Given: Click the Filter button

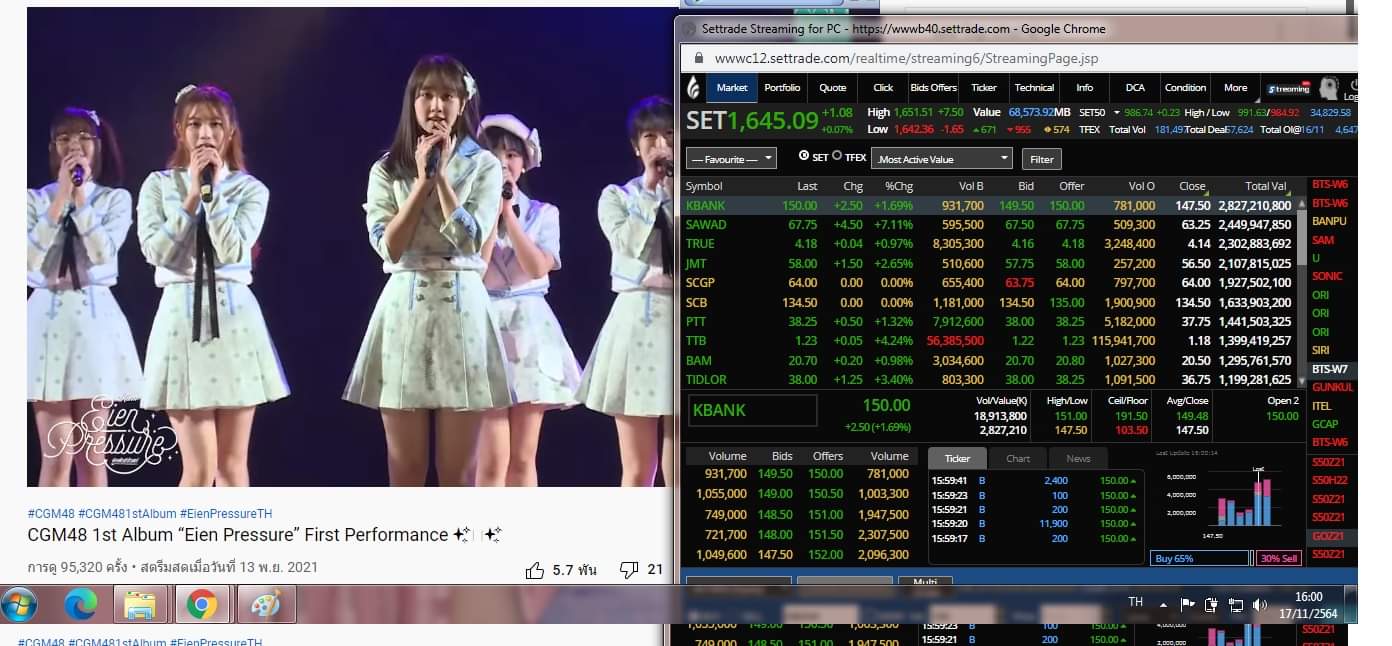Looking at the screenshot, I should [1041, 159].
